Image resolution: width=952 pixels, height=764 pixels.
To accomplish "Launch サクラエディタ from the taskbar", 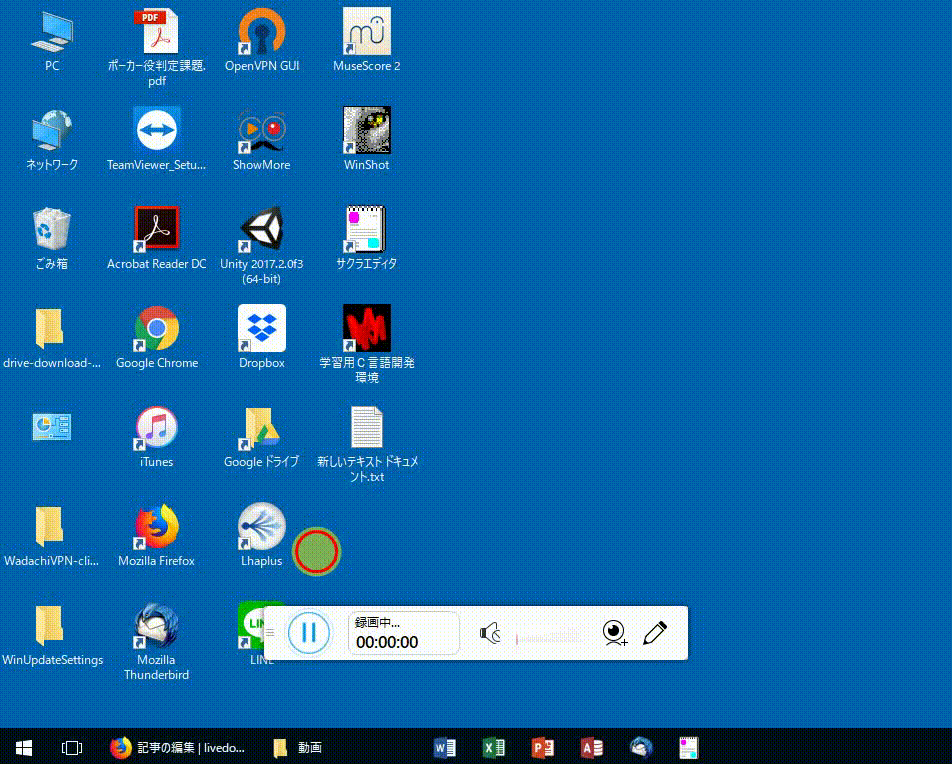I will click(689, 748).
